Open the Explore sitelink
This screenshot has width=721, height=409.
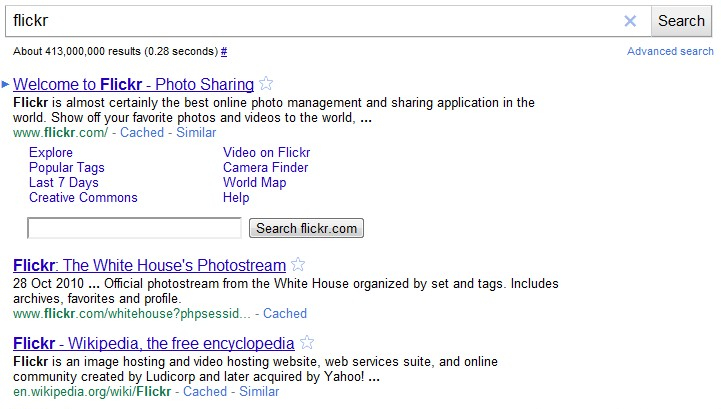pyautogui.click(x=51, y=153)
